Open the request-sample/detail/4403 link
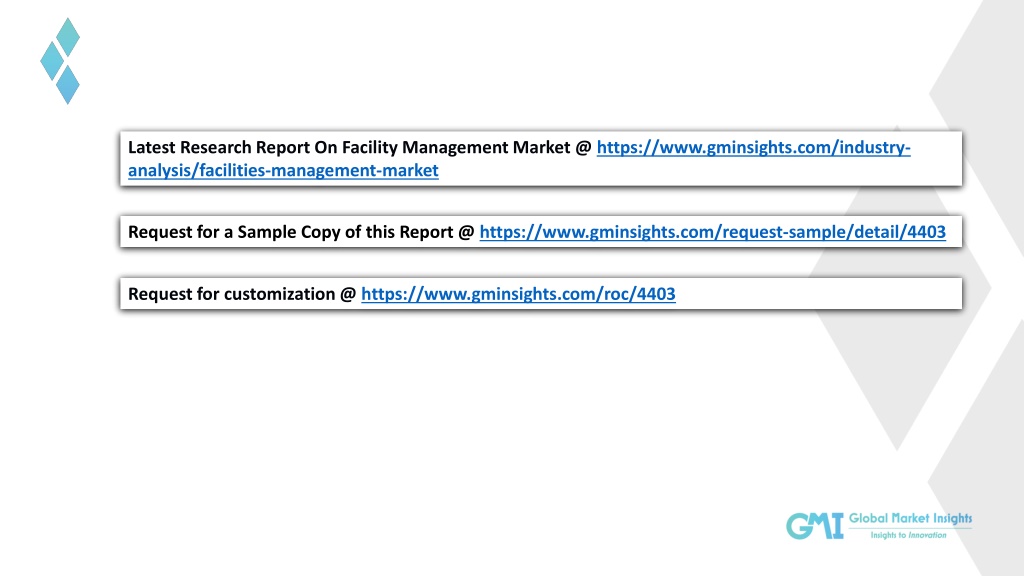 click(712, 232)
